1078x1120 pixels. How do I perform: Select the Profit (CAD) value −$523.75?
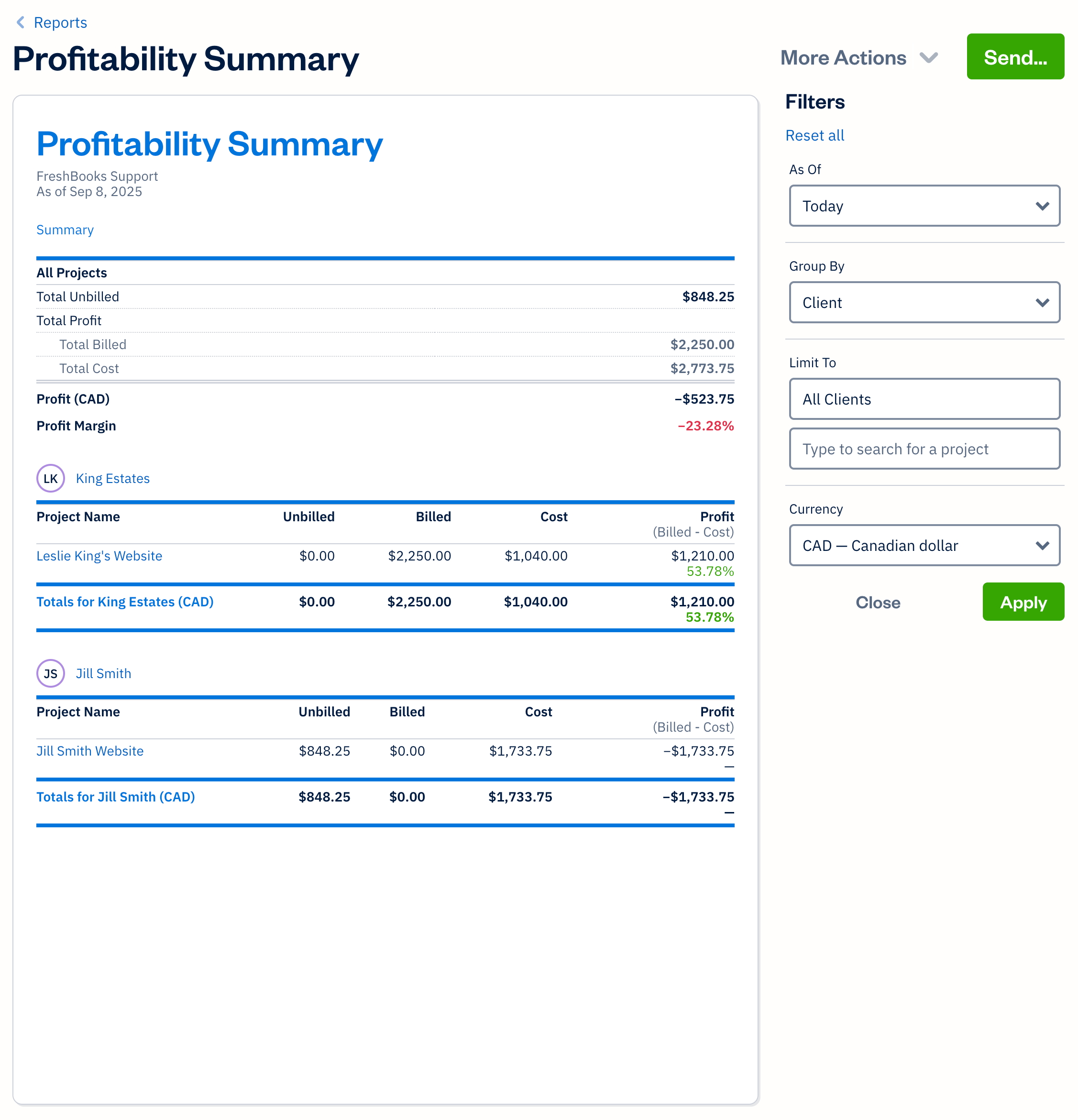point(704,399)
